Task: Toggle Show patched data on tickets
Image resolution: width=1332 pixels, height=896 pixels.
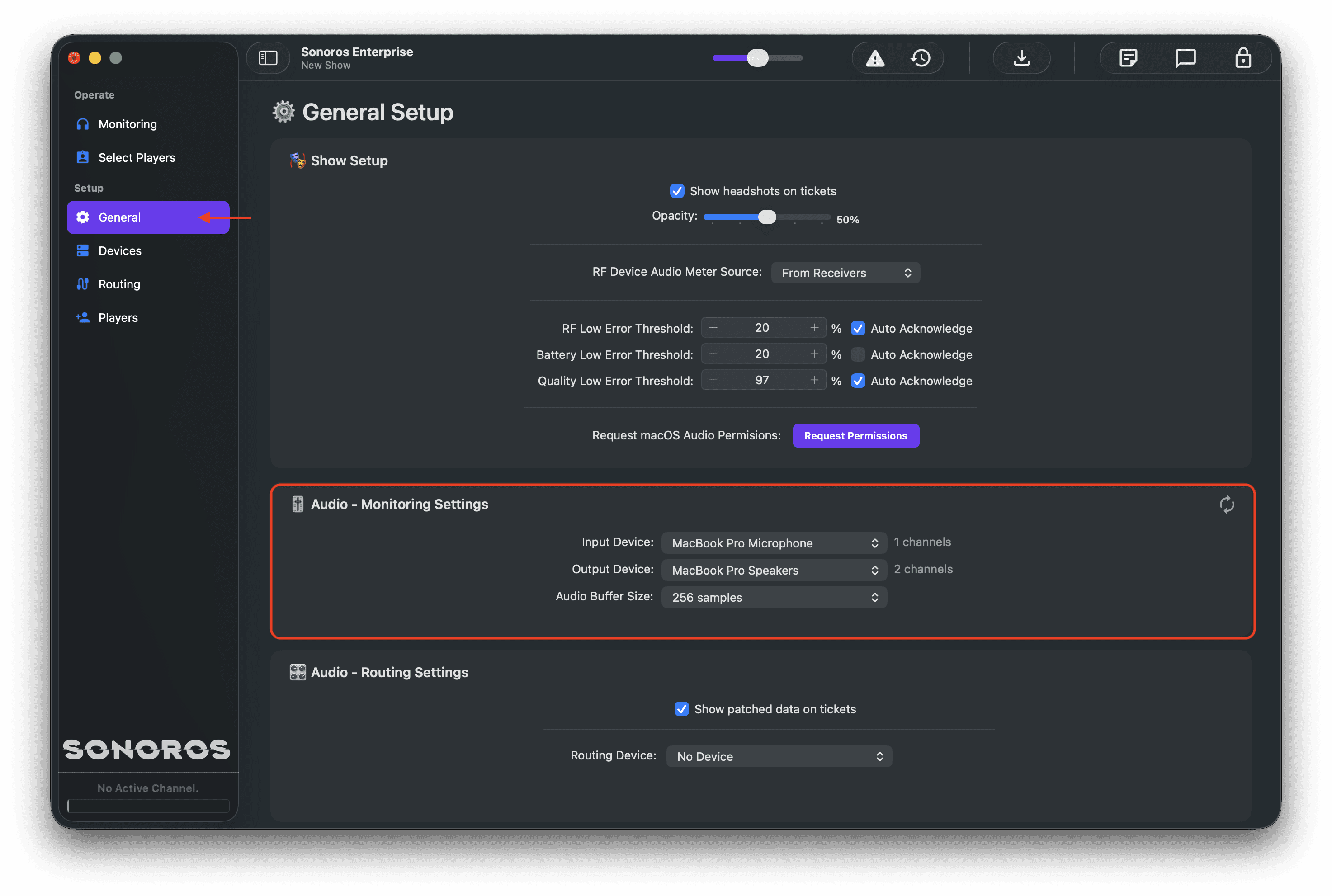Action: (x=682, y=709)
